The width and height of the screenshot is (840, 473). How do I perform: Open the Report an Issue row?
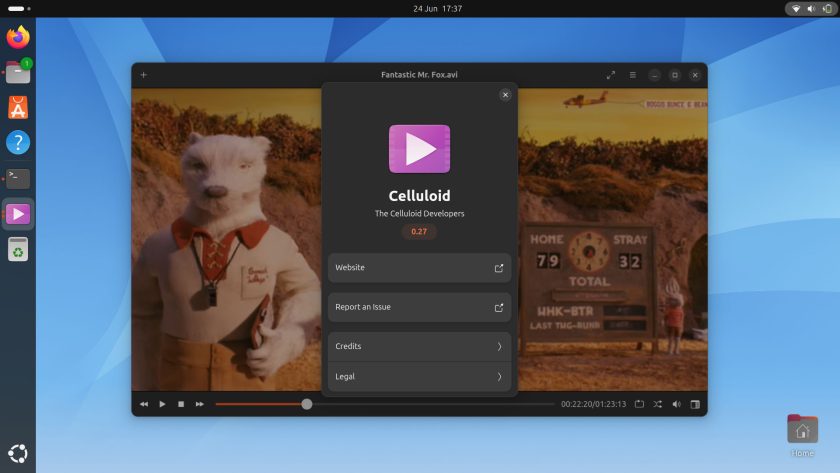click(419, 307)
